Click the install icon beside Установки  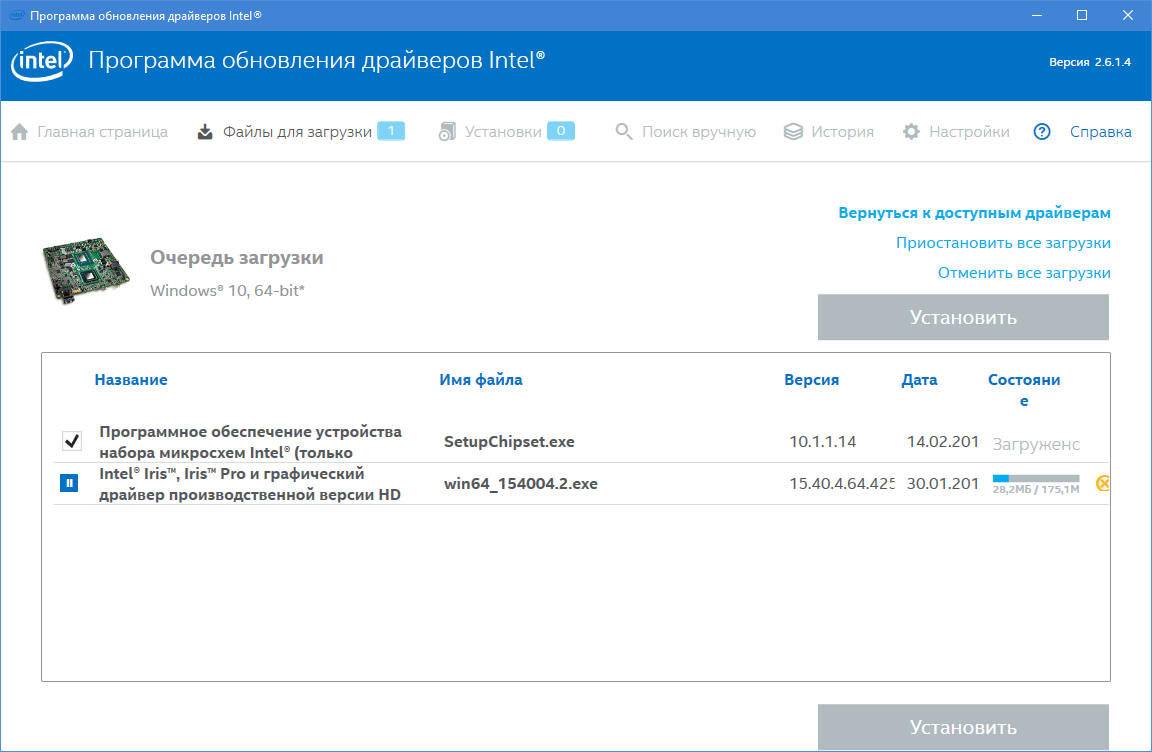pos(447,131)
